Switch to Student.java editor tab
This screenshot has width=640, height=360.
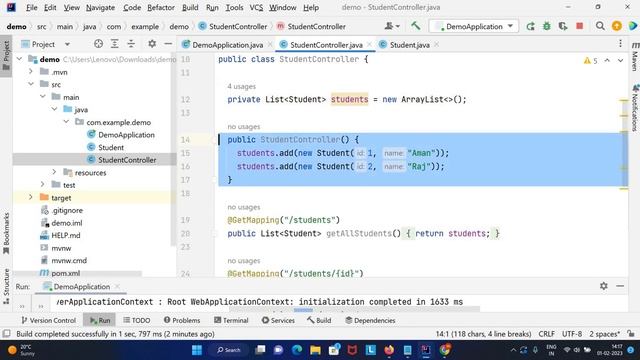409,45
